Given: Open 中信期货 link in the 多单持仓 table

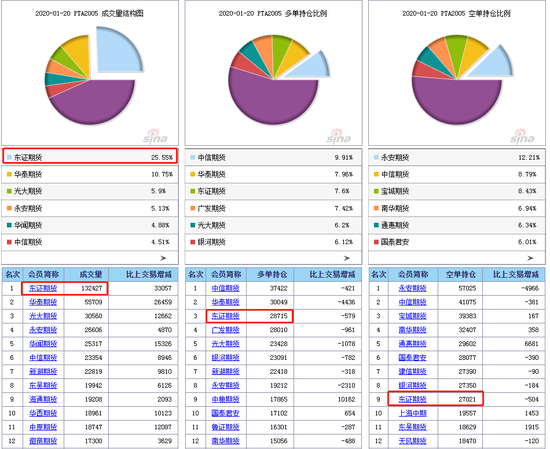Looking at the screenshot, I should (x=226, y=288).
